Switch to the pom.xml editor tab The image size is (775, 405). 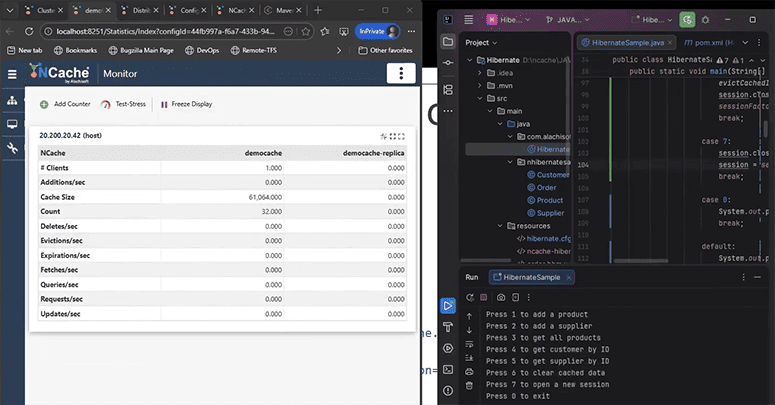point(707,43)
